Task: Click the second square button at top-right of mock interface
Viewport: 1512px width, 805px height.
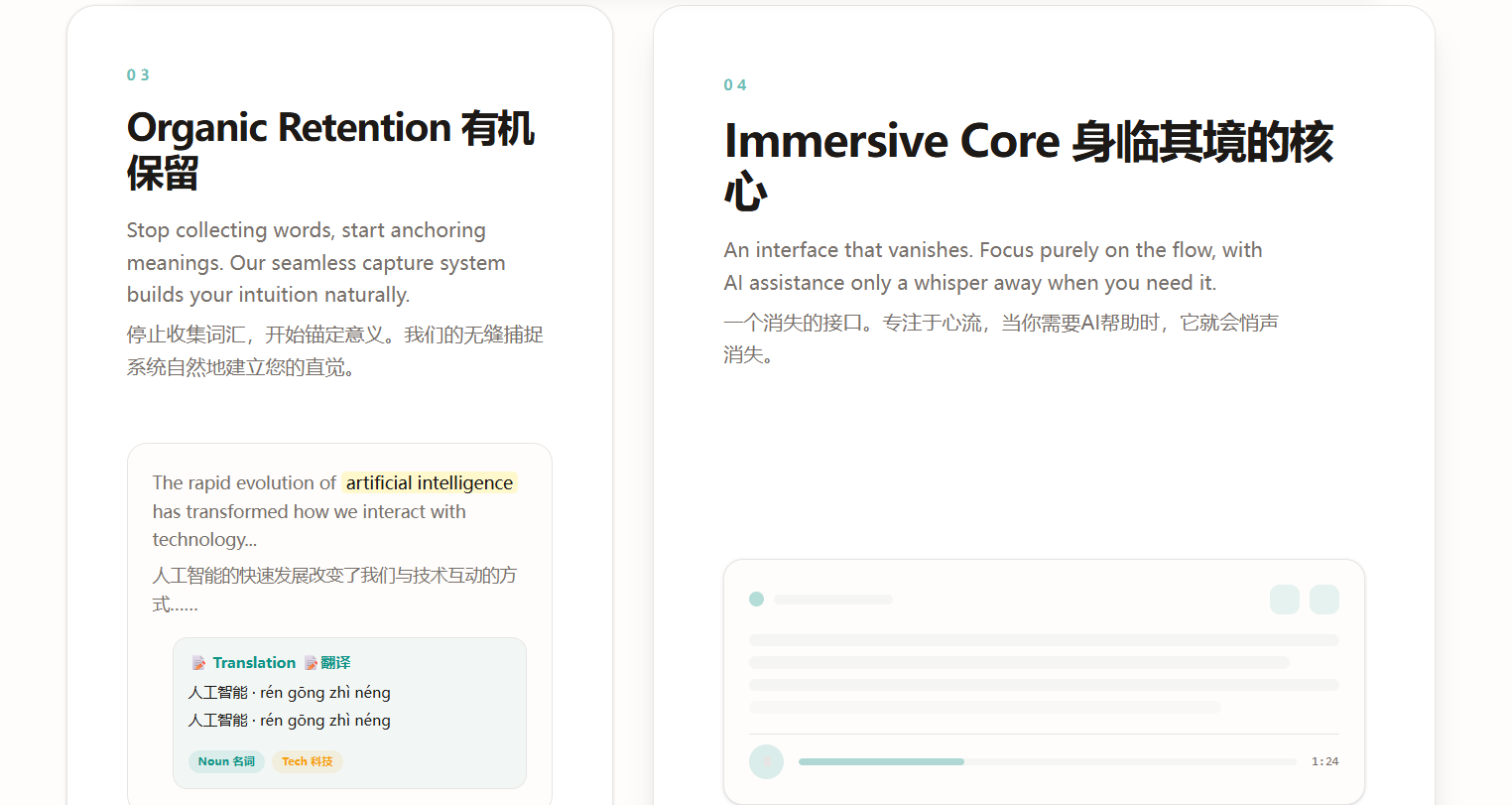Action: coord(1324,600)
